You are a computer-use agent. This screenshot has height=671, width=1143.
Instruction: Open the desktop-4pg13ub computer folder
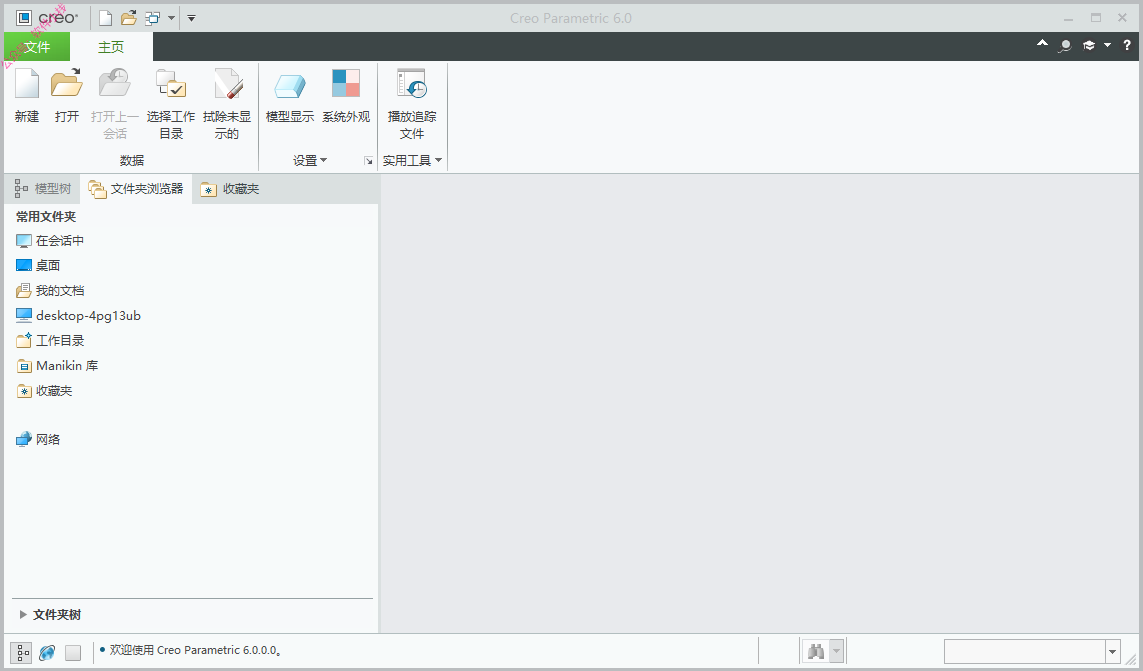[x=78, y=316]
